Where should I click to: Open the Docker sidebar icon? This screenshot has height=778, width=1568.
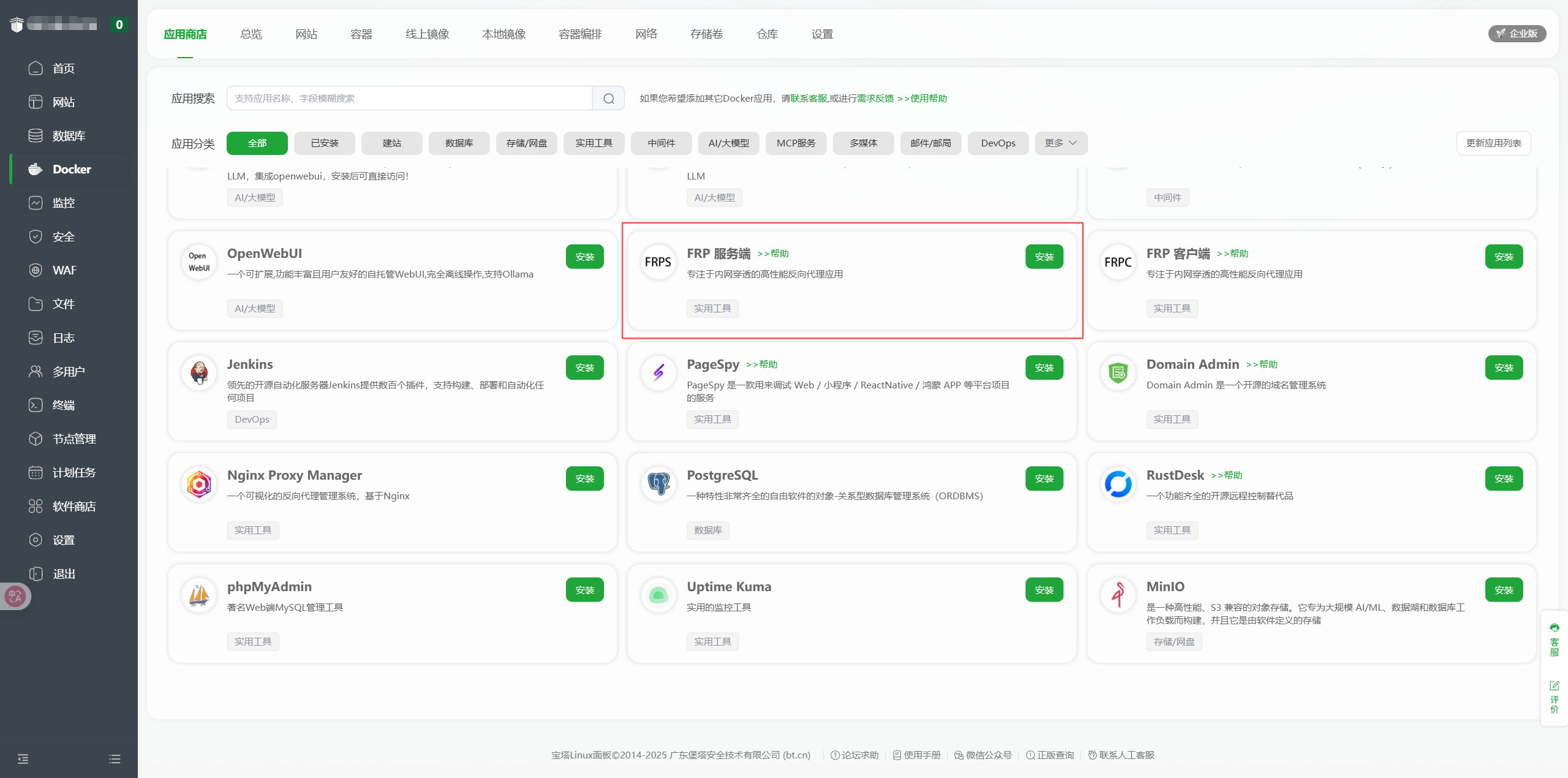[x=36, y=169]
